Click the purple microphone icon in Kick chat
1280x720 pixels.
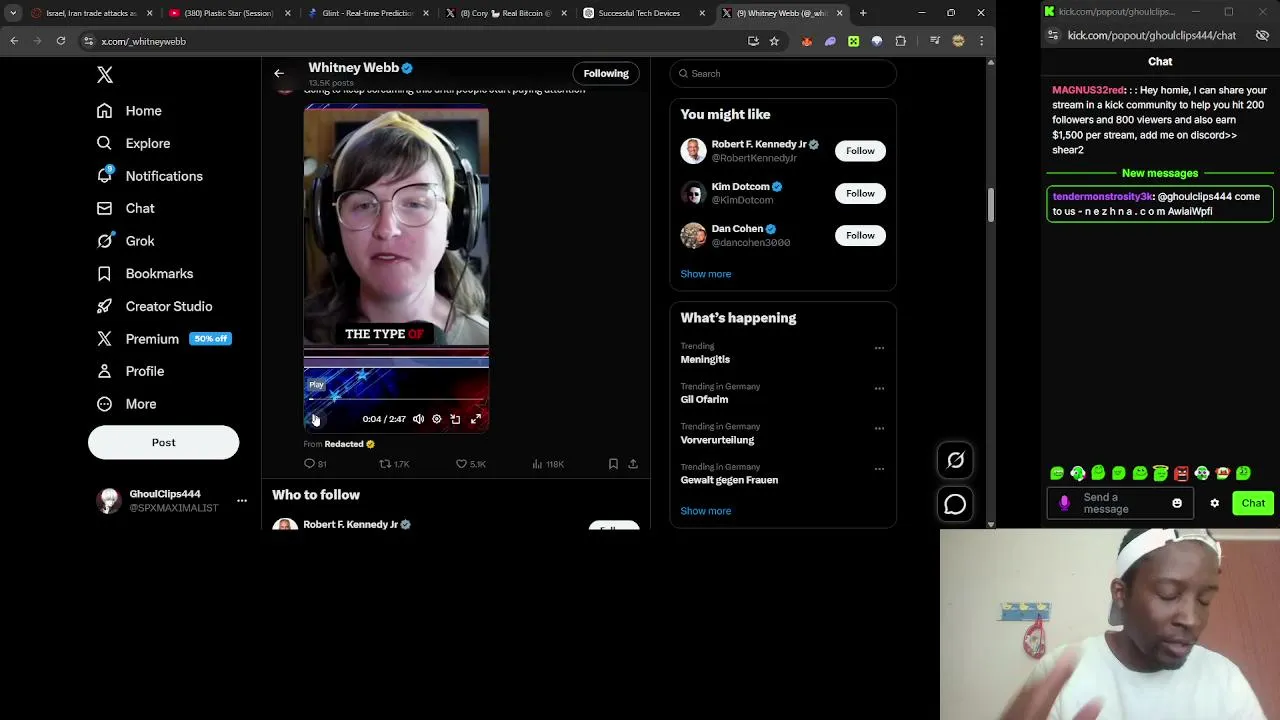(x=1064, y=503)
